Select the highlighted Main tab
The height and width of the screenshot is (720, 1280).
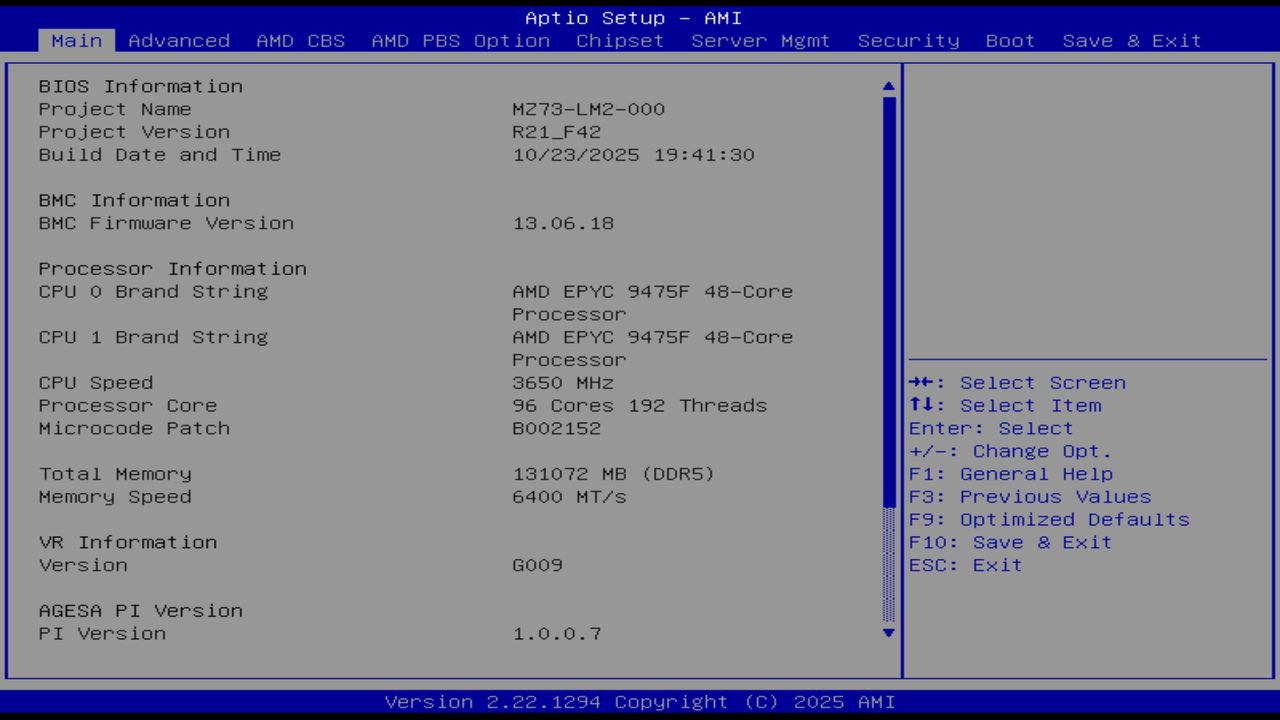point(77,41)
